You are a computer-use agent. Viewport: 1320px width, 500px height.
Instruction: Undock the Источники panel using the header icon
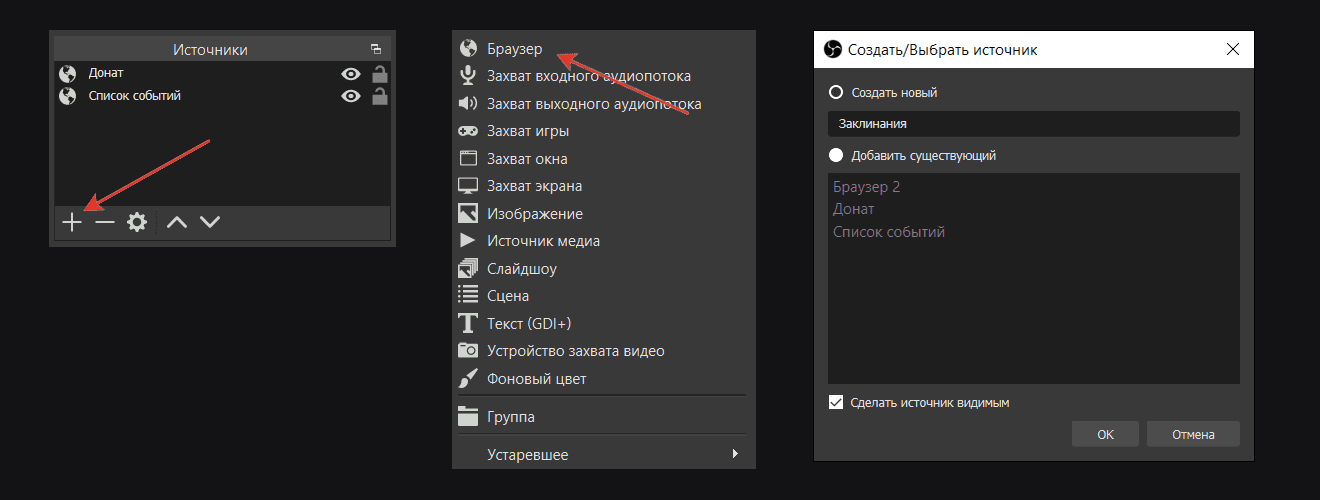376,49
